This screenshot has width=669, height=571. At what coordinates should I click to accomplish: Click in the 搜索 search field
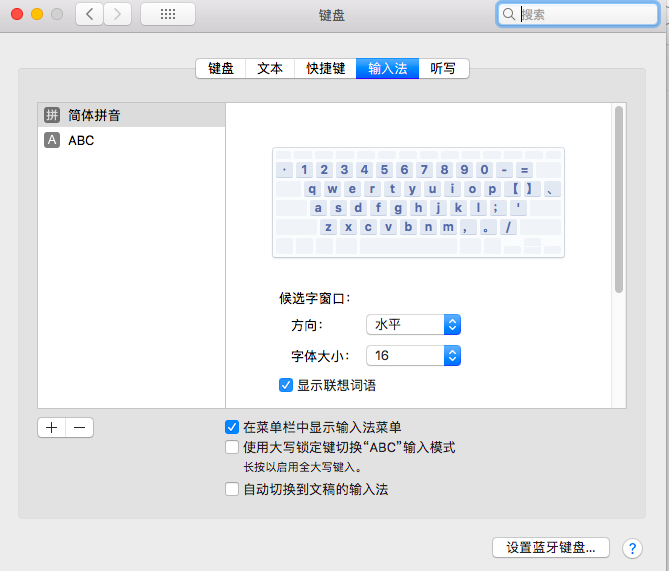click(585, 14)
